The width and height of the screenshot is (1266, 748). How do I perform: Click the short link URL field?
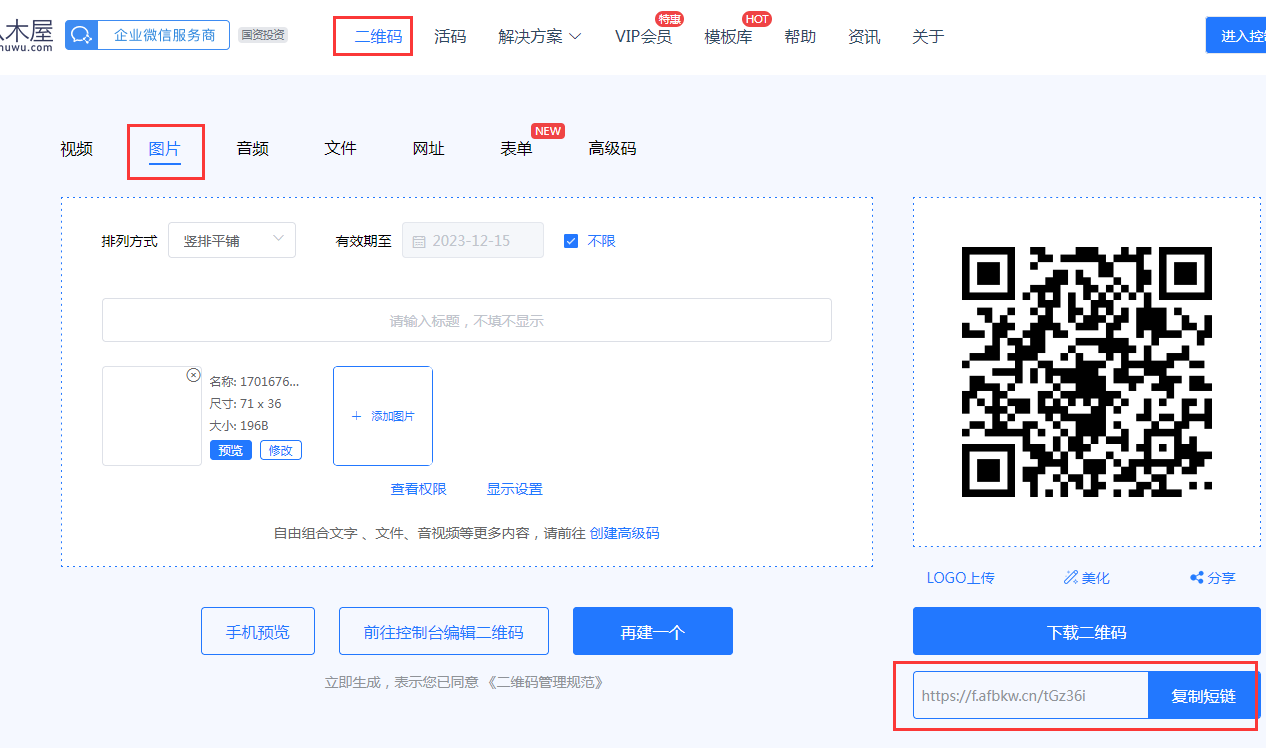[1030, 695]
